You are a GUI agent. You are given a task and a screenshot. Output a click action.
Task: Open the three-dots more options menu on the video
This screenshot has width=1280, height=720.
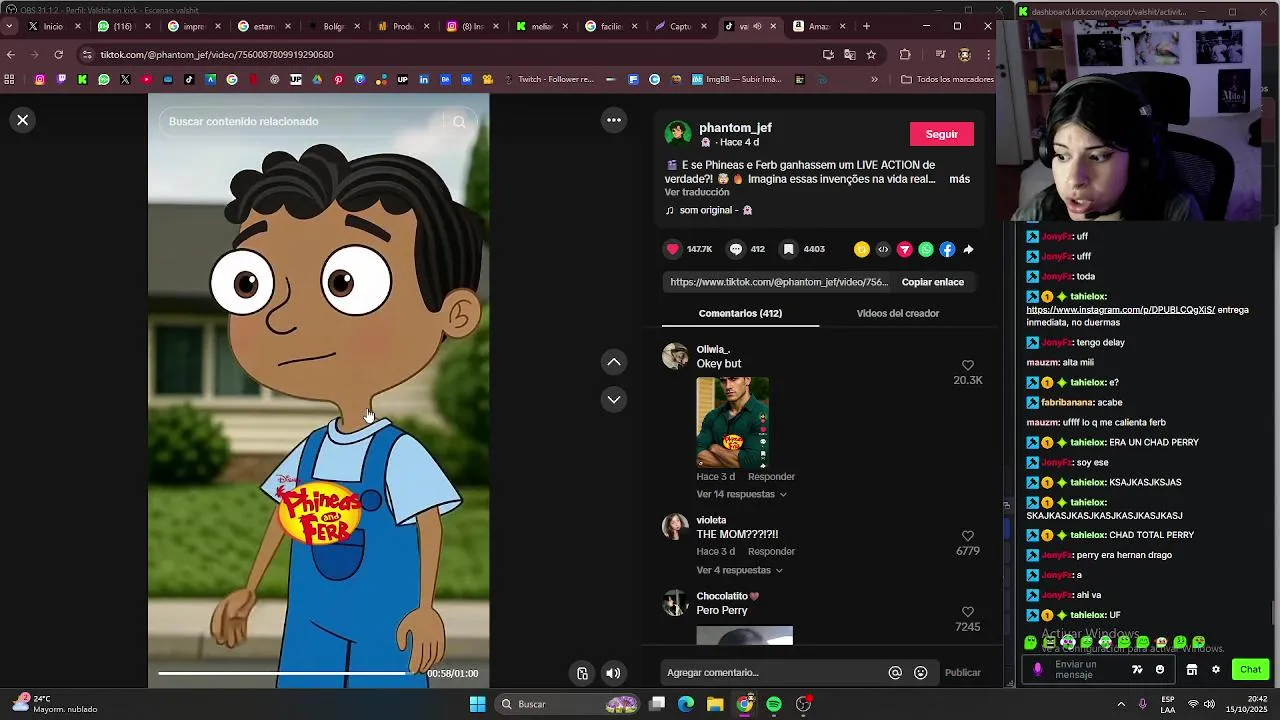pos(614,120)
